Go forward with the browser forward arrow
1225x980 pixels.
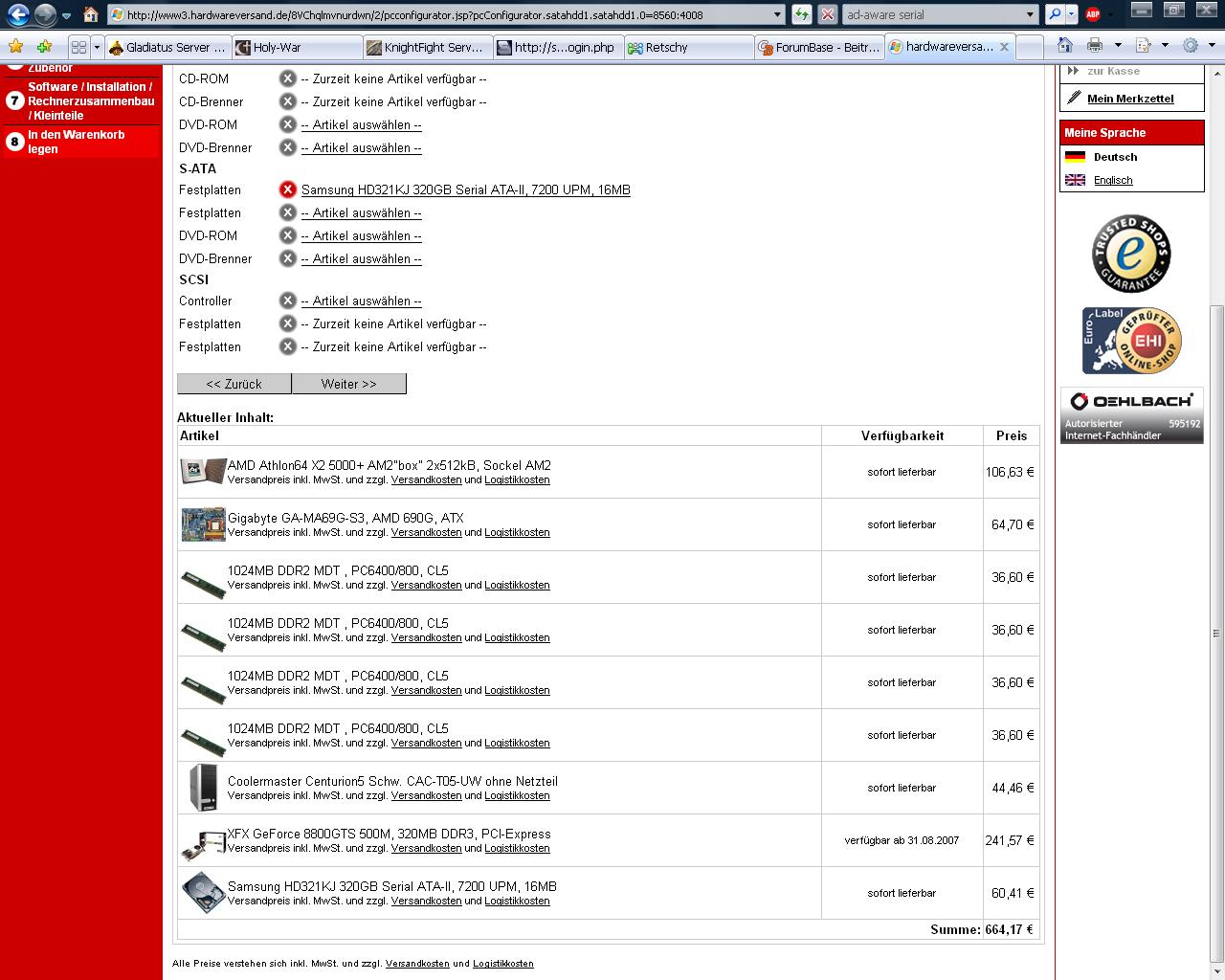point(45,14)
